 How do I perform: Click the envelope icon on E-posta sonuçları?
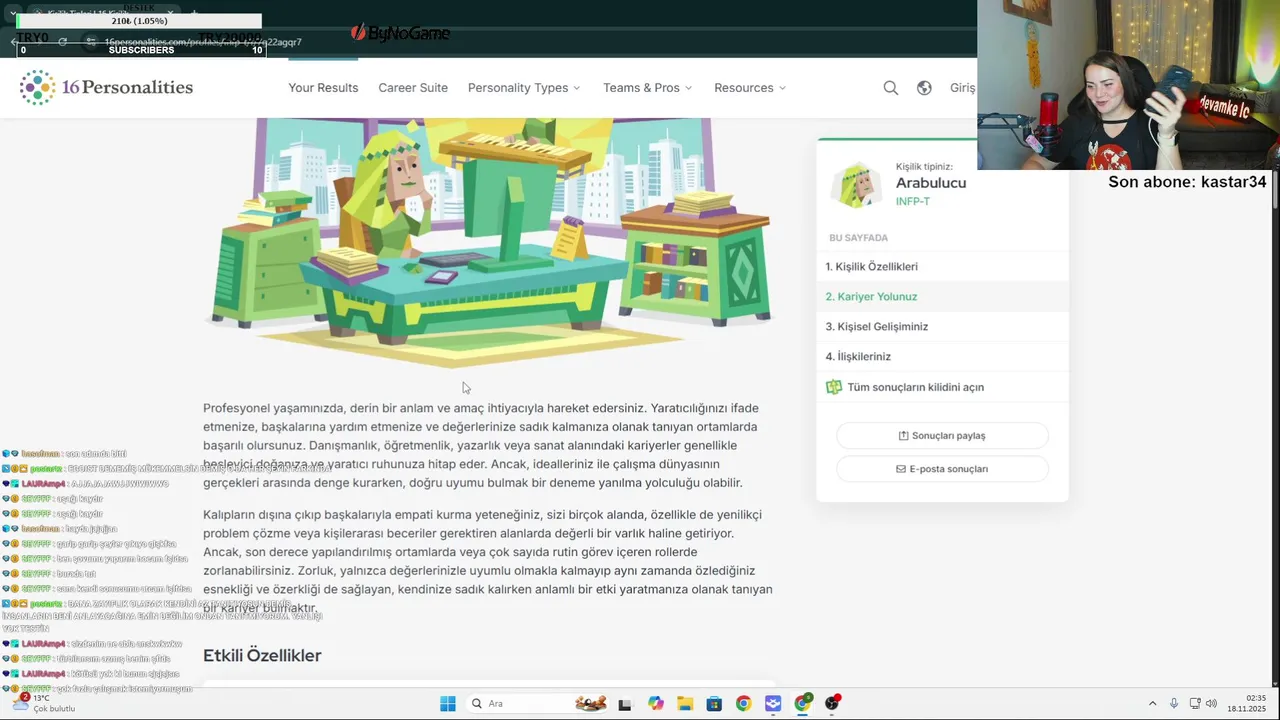[901, 469]
